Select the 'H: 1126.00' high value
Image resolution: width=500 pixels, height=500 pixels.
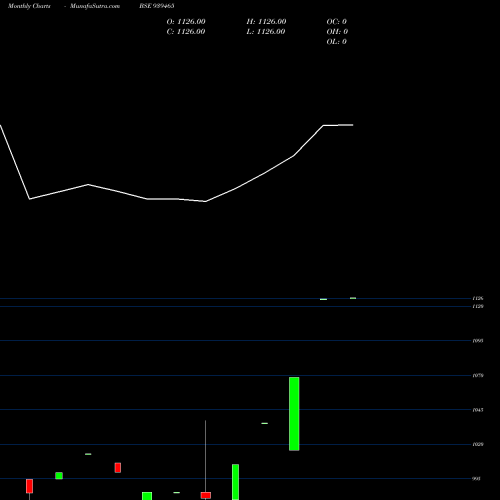tap(266, 22)
